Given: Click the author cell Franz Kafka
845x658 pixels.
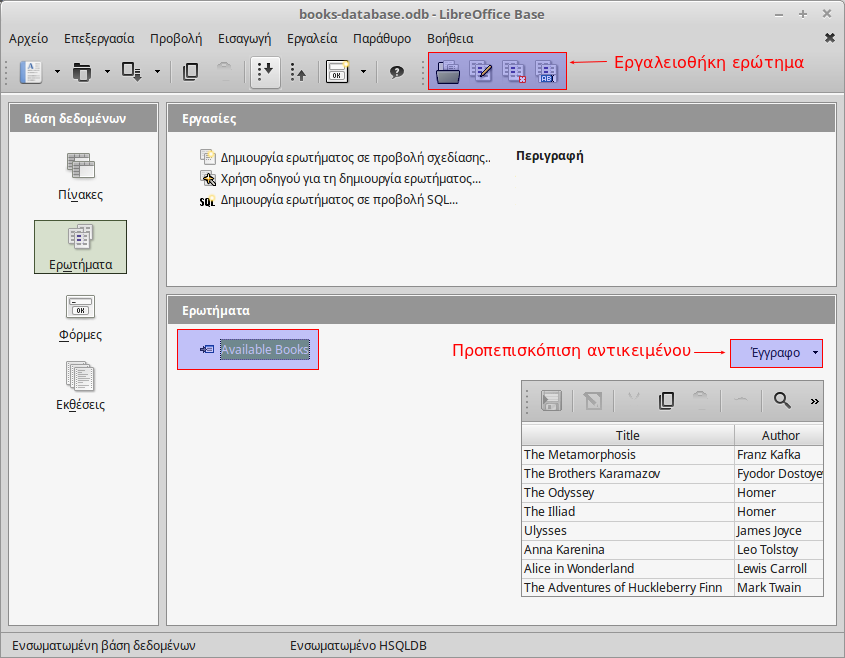Looking at the screenshot, I should (779, 454).
